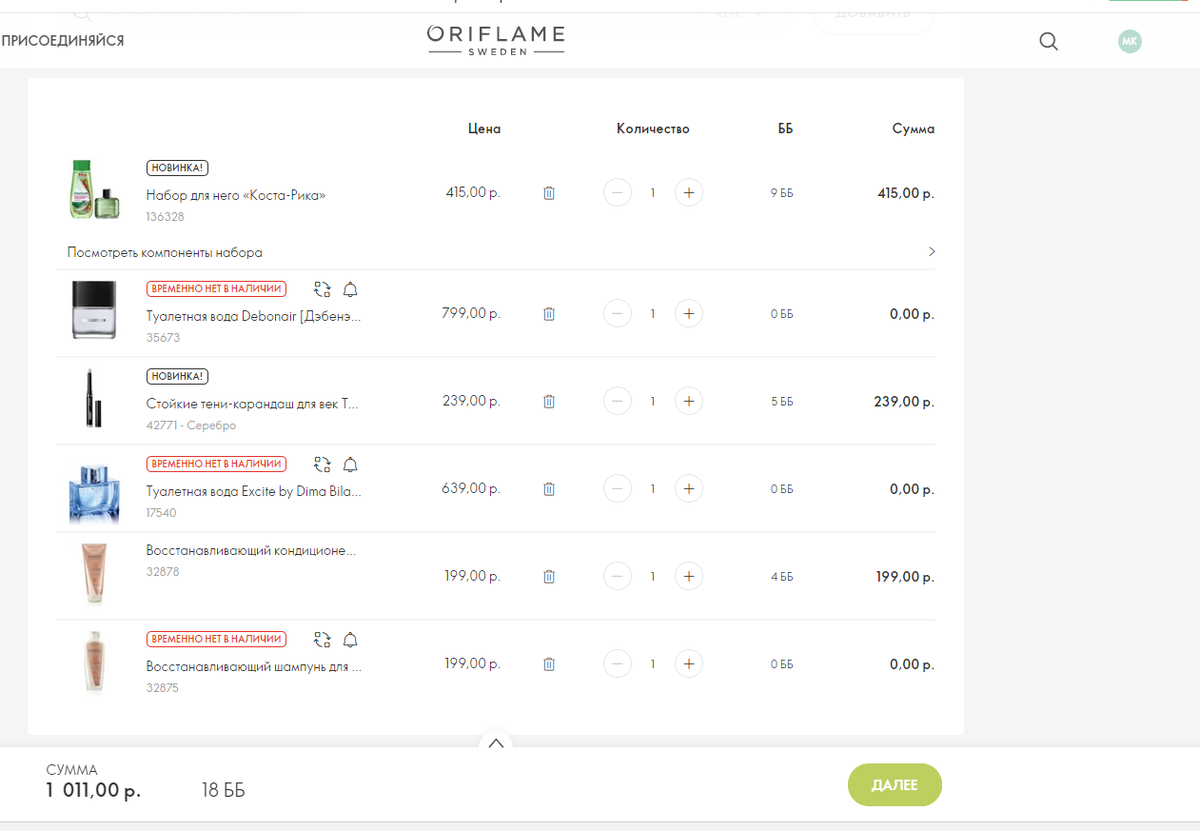Screen dimensions: 1200x831
Task: Open the MK user profile avatar
Action: point(1130,41)
